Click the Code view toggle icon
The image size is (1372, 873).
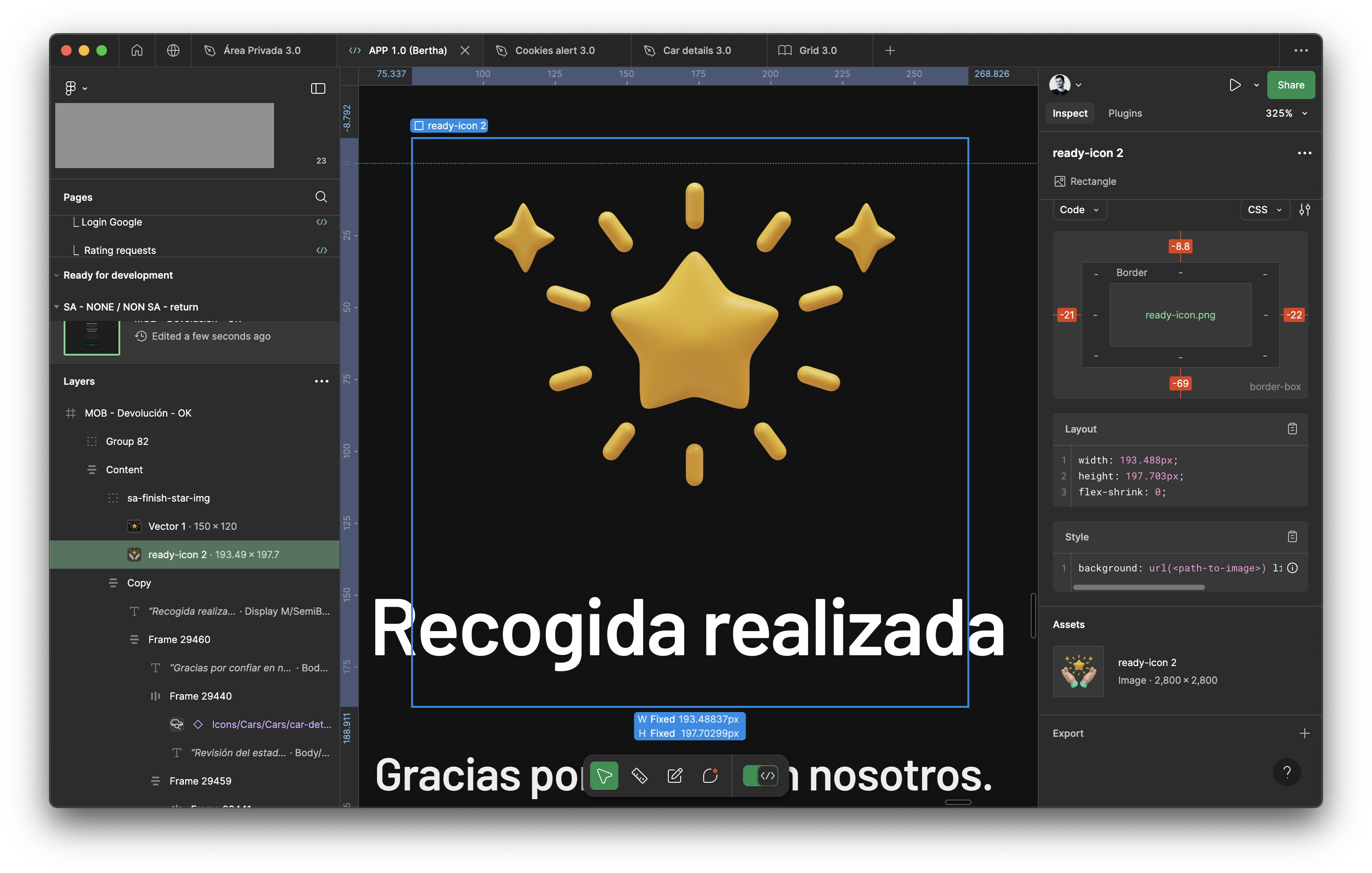click(x=766, y=775)
